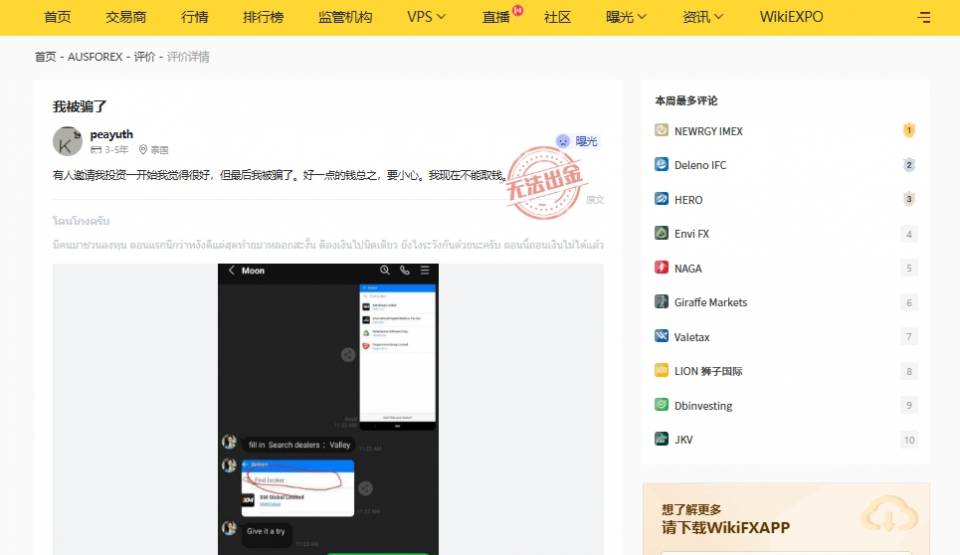960x555 pixels.
Task: Open the NEWRGY IMEX broker link
Action: [708, 131]
